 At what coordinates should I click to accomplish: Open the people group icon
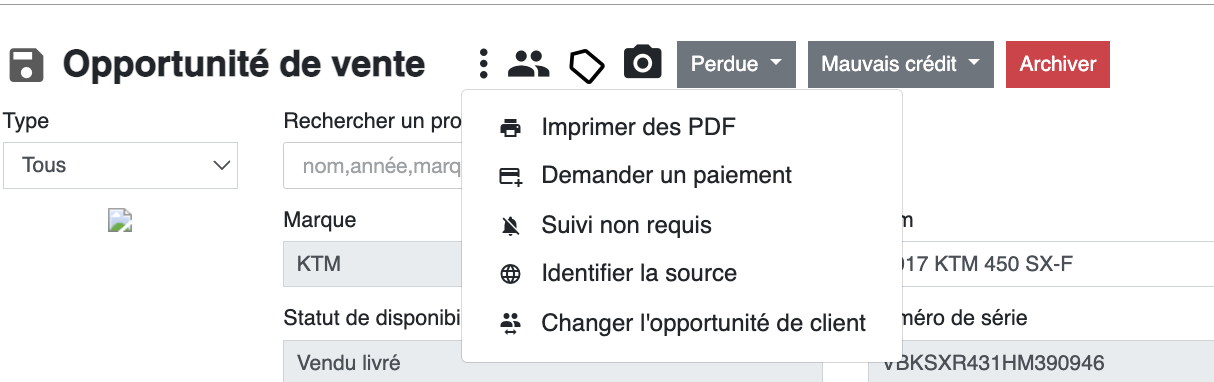coord(529,64)
